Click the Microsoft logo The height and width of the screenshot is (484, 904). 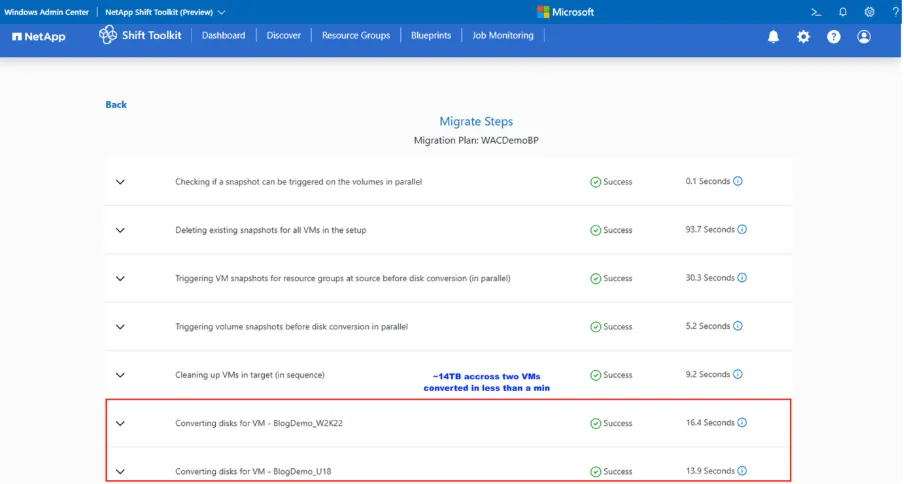[566, 12]
